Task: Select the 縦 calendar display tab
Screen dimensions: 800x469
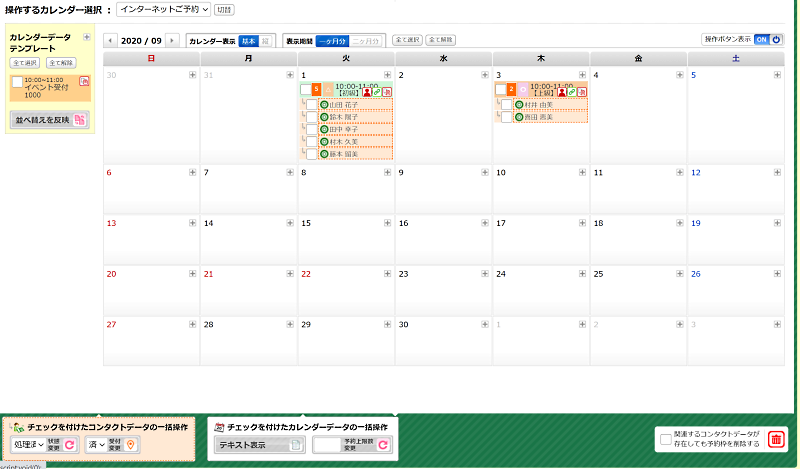Action: click(x=266, y=41)
